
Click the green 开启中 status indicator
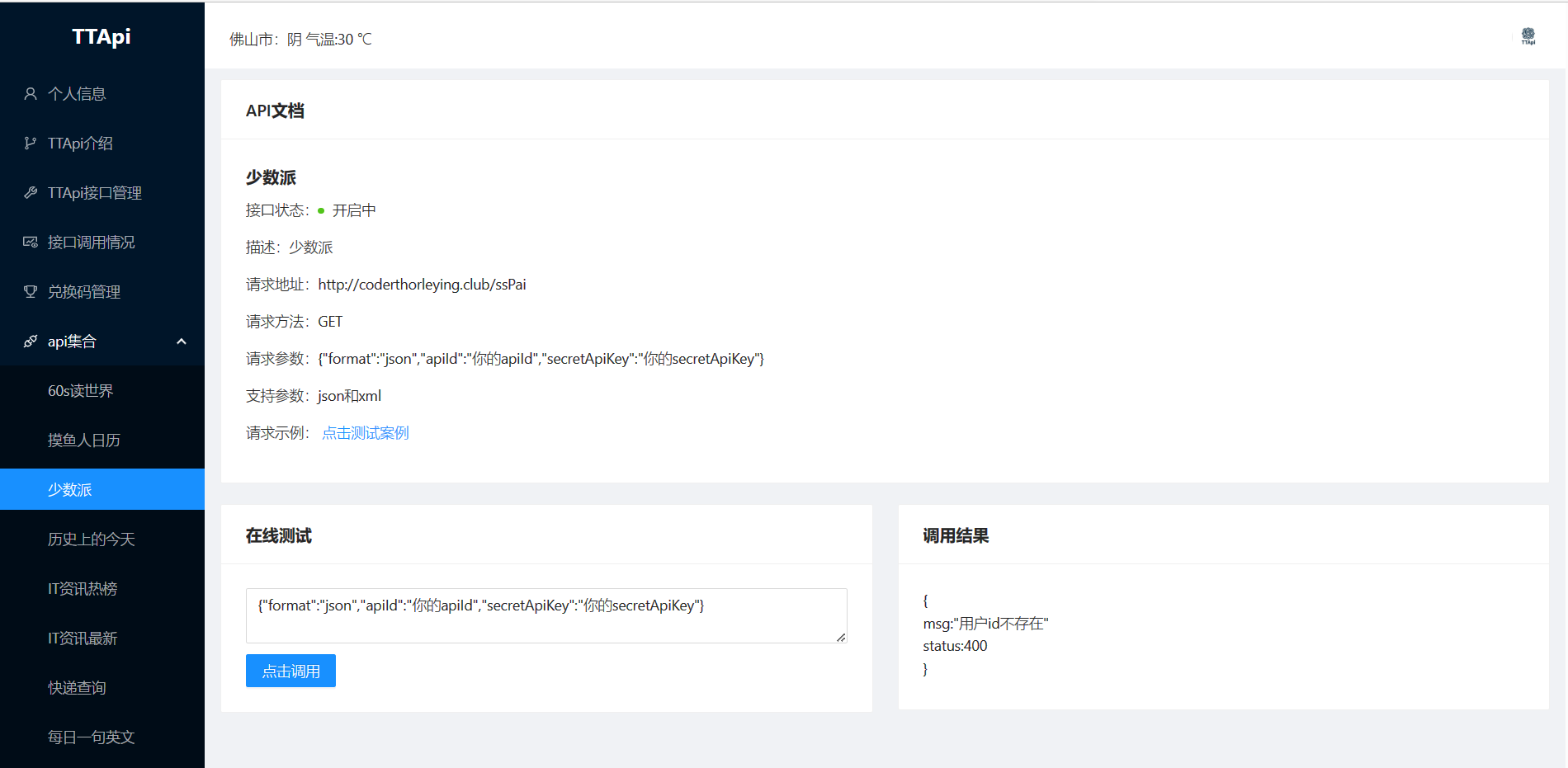(x=347, y=210)
